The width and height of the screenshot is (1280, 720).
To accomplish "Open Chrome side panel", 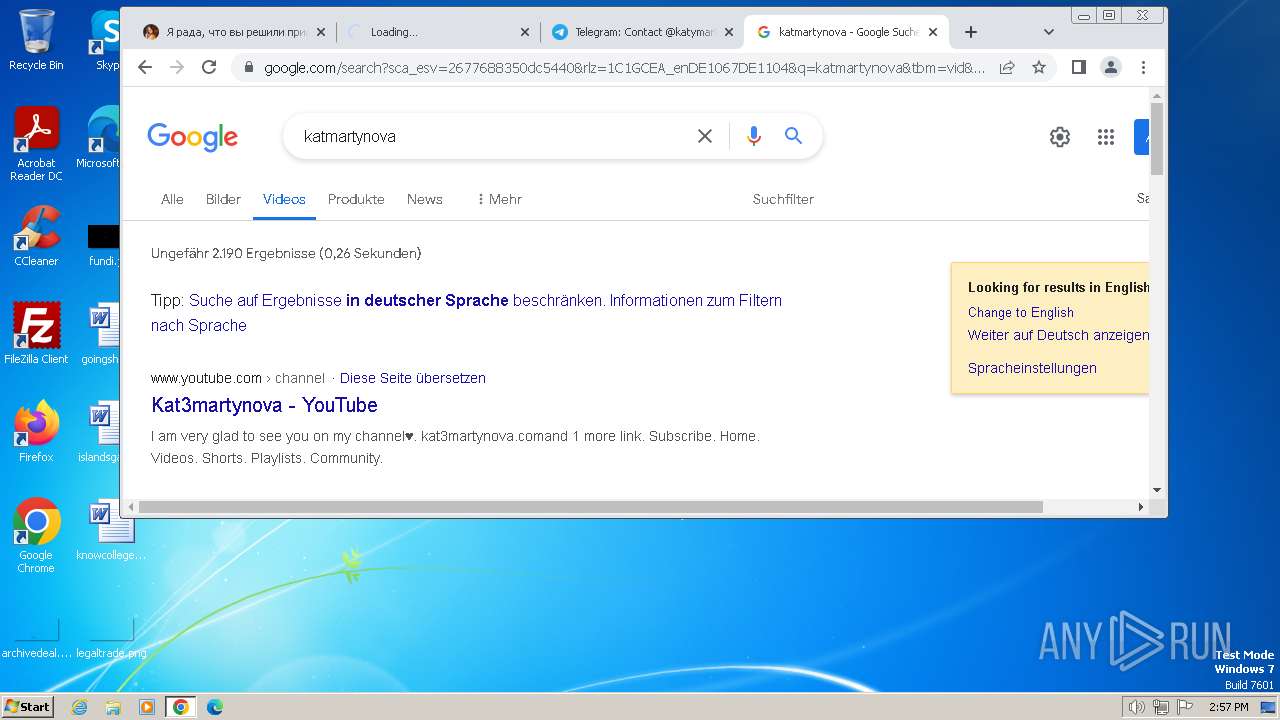I will coord(1078,67).
